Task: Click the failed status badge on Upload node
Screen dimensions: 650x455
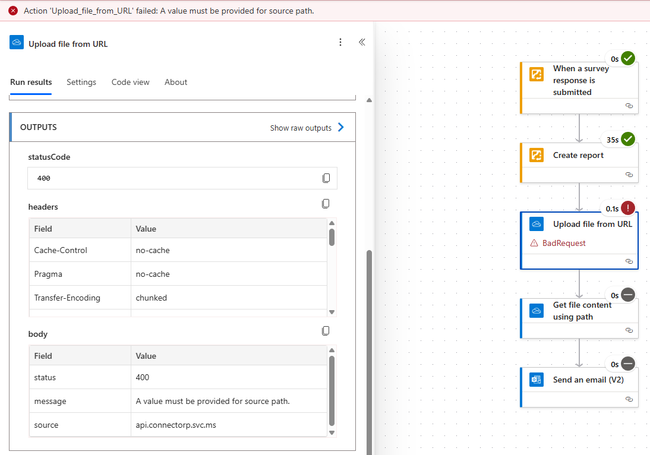Action: [628, 208]
